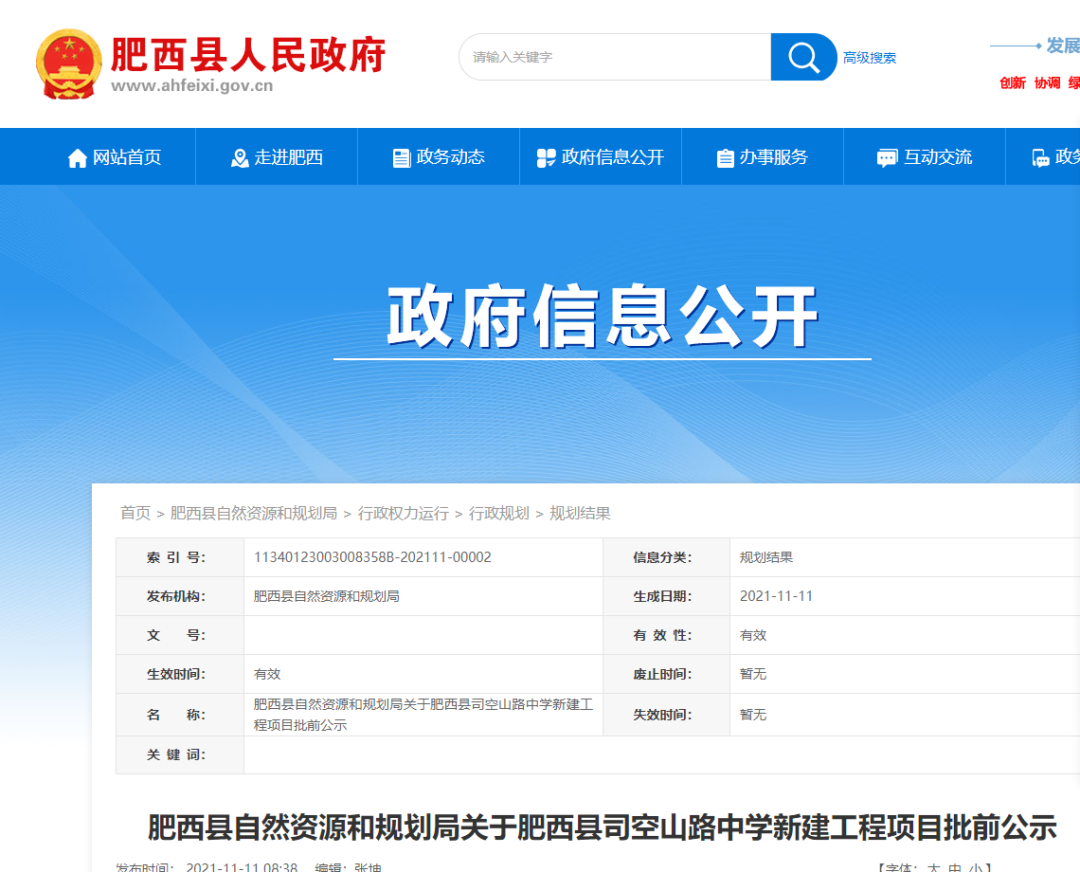Click the chat bubble icon beside 互动交流
1080x872 pixels.
(x=886, y=158)
